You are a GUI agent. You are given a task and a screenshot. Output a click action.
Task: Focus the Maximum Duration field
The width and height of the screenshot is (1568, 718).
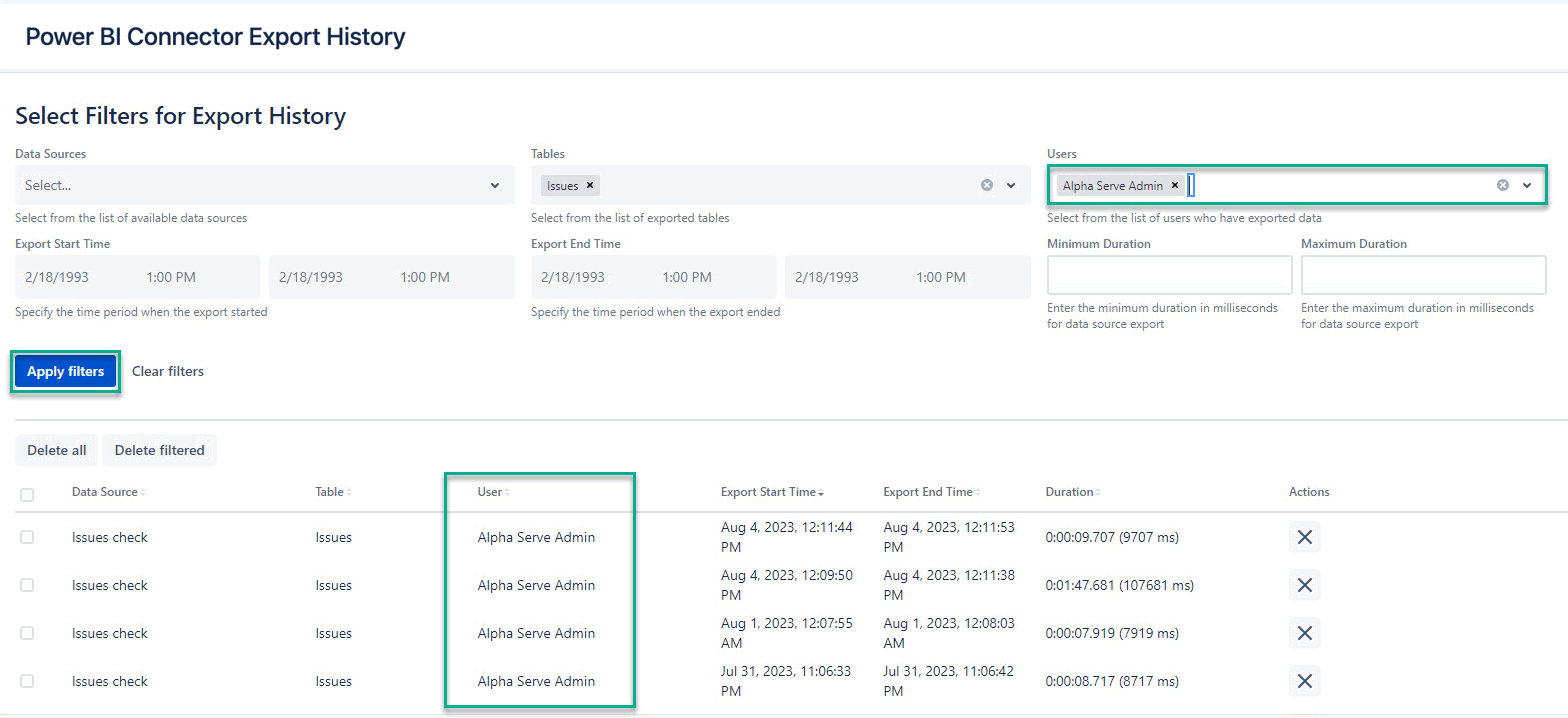click(1424, 275)
